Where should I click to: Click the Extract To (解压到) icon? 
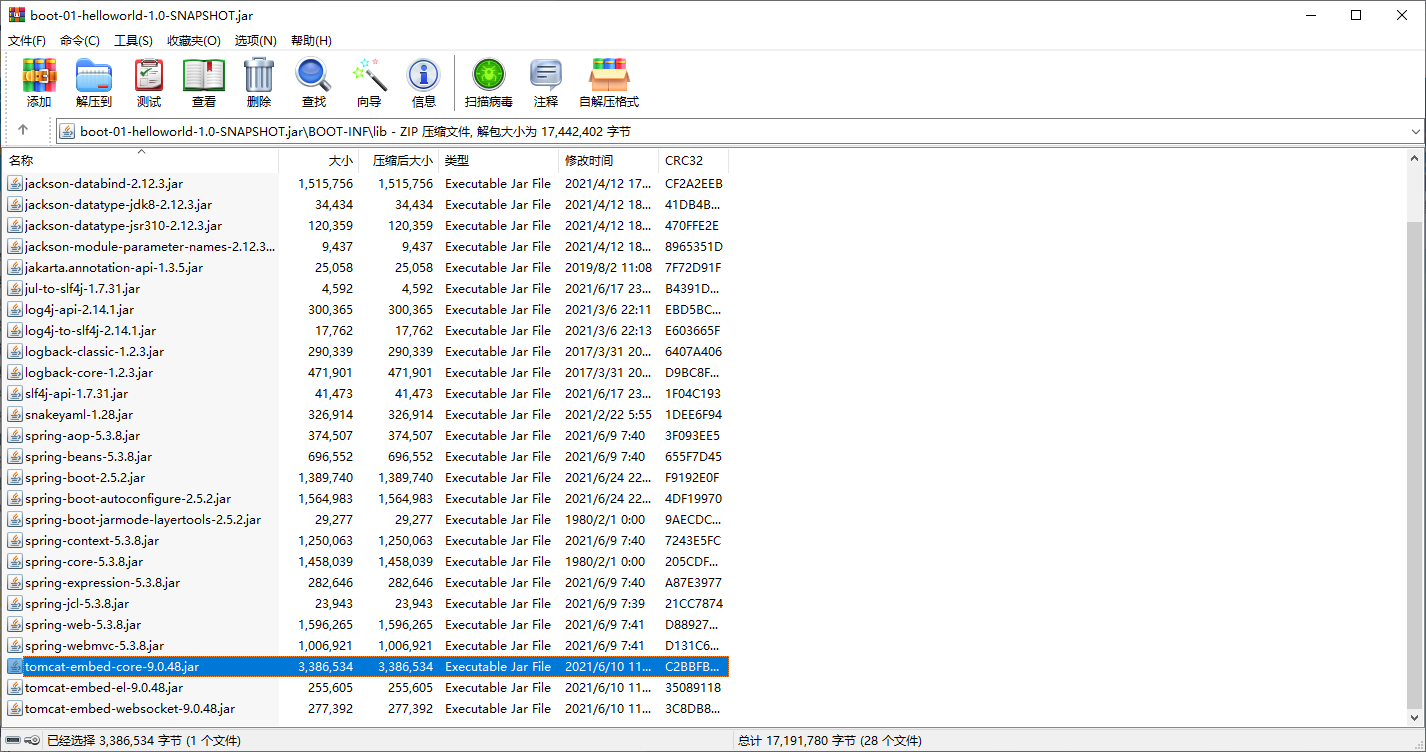[94, 83]
